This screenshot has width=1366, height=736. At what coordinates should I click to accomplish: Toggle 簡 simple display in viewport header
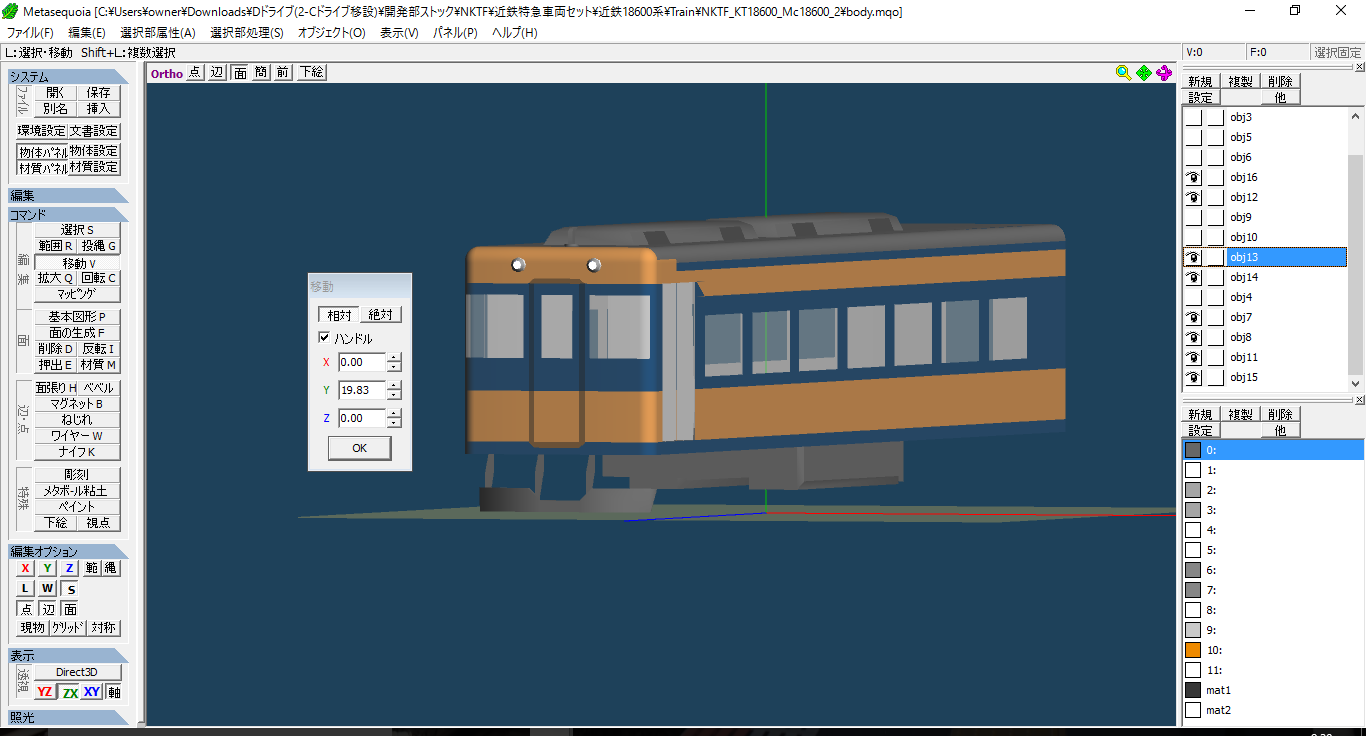261,72
